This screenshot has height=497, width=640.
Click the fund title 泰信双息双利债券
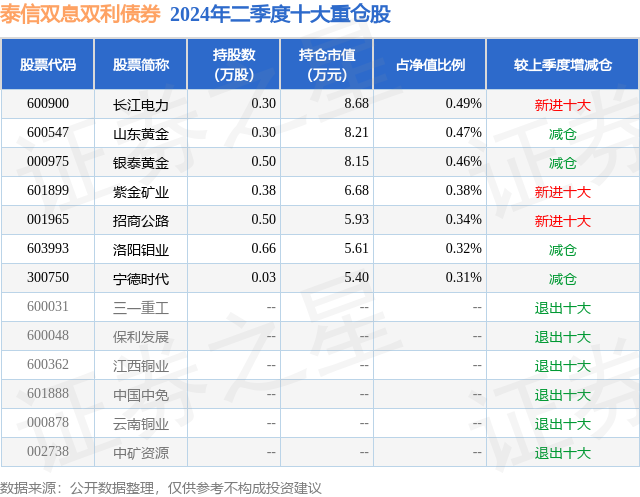coord(80,15)
